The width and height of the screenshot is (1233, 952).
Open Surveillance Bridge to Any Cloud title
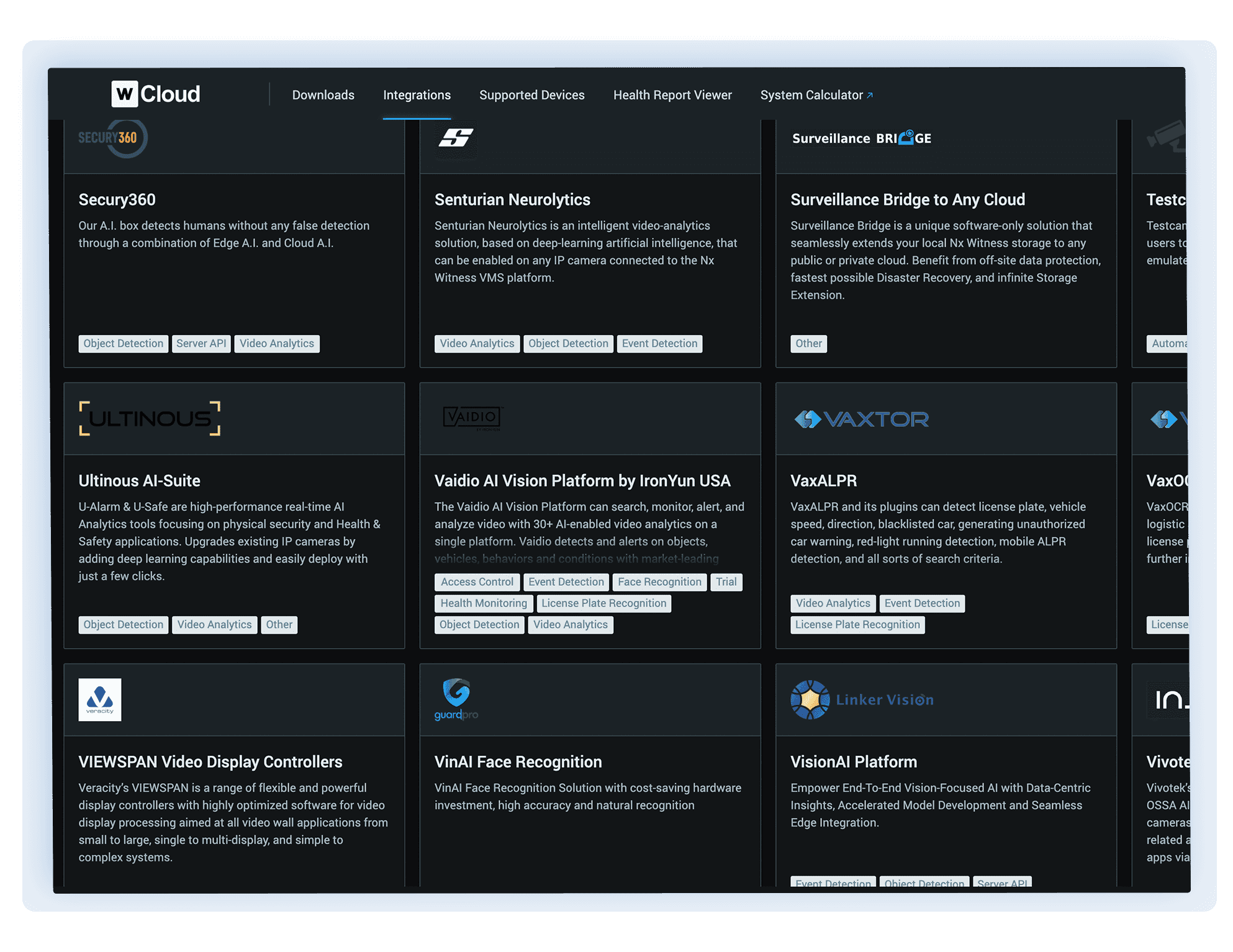[908, 200]
